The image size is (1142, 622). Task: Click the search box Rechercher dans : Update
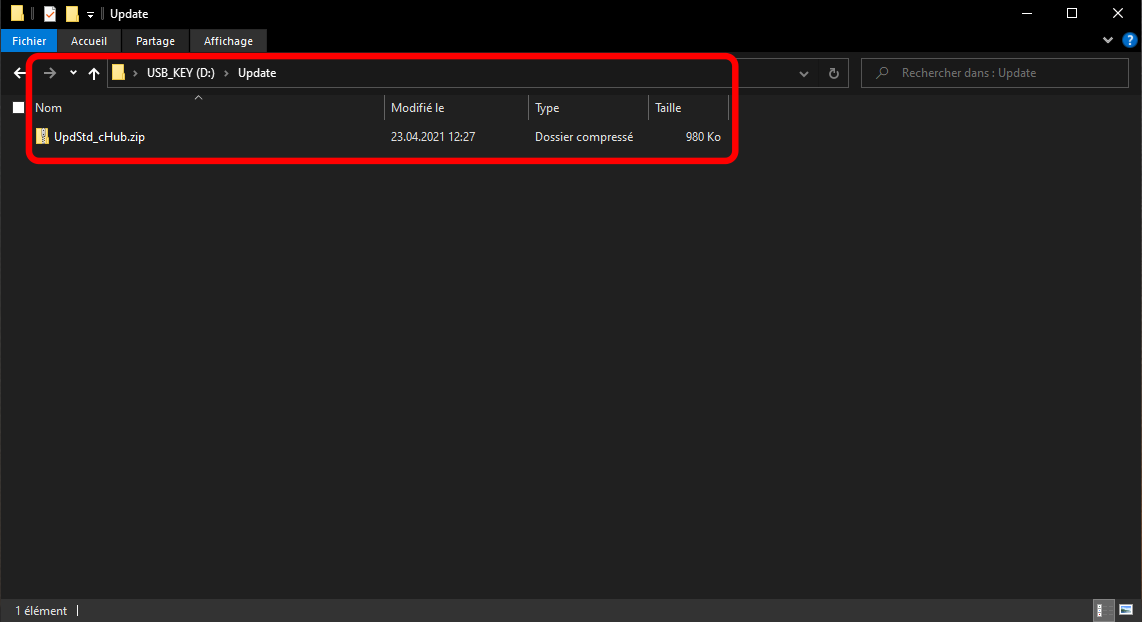click(x=995, y=73)
